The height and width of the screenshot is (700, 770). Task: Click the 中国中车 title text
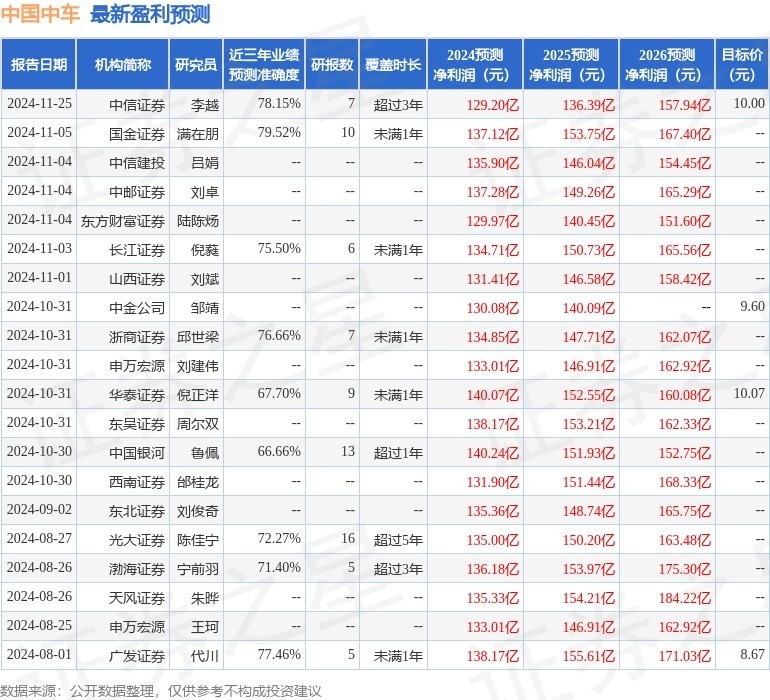(x=40, y=14)
